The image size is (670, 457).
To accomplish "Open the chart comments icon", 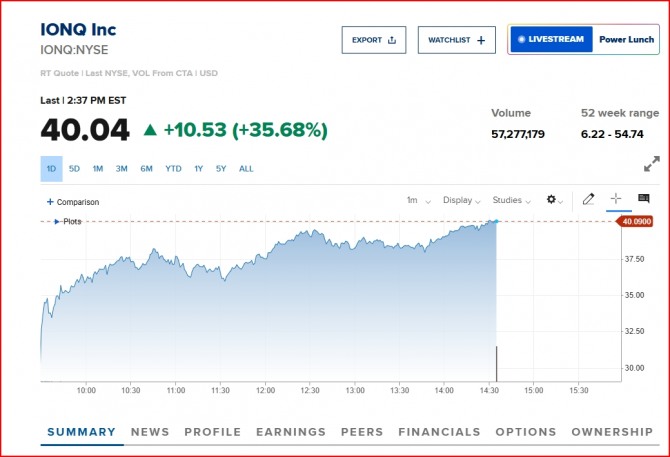I will (x=644, y=200).
